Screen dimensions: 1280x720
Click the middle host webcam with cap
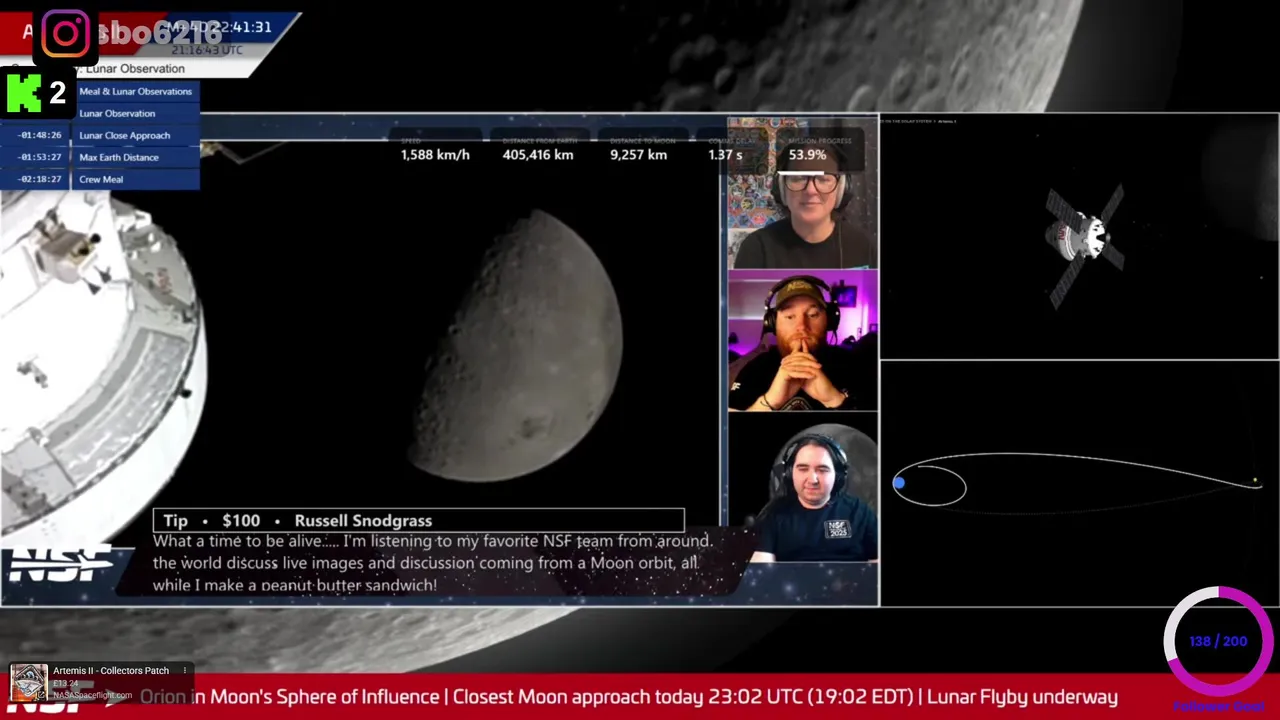(x=803, y=341)
